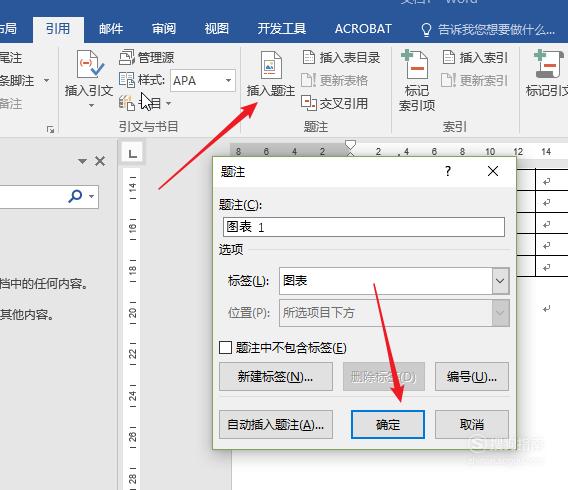Expand the search options arrow beside magnifier

pos(92,196)
